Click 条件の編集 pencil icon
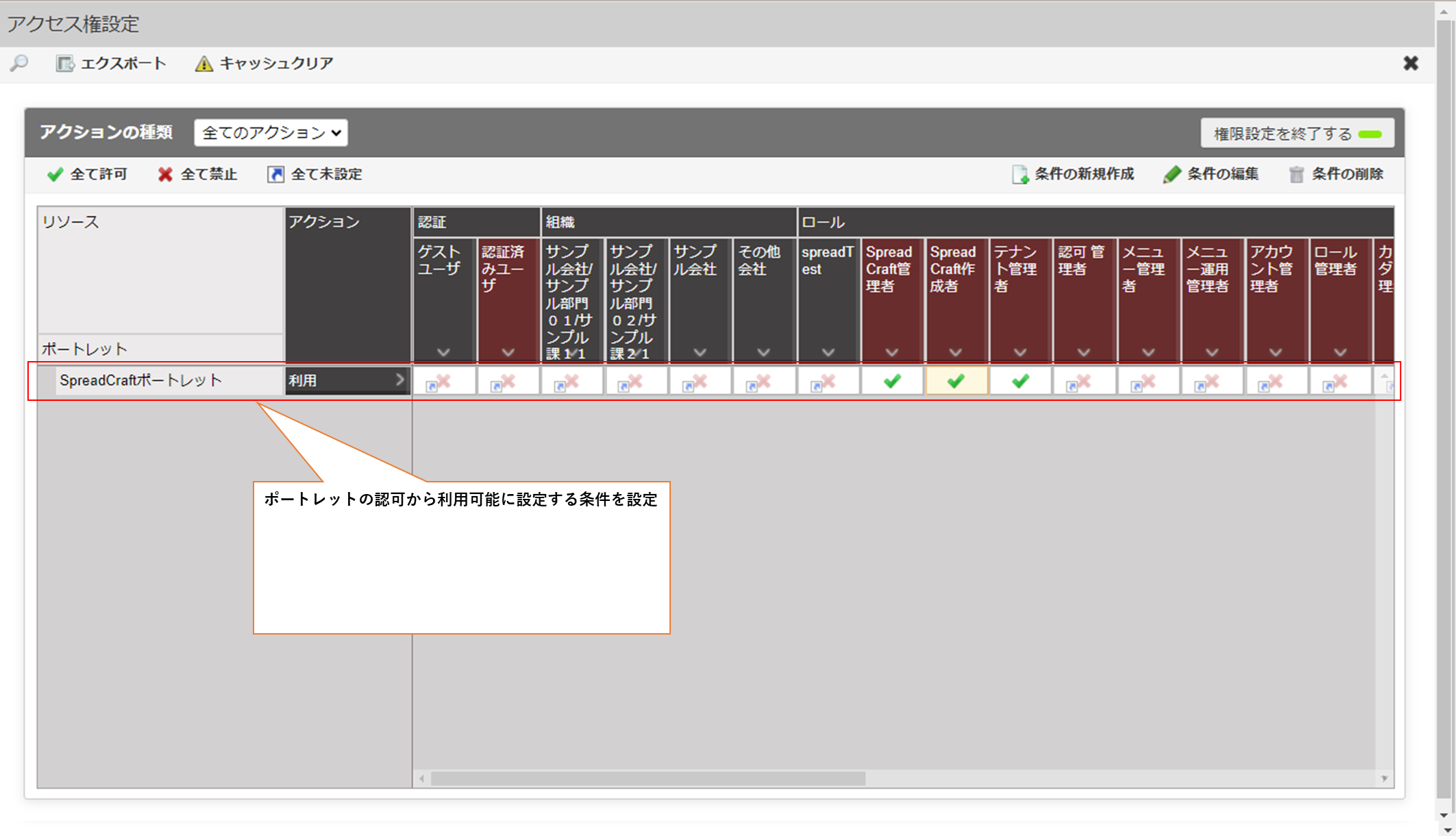The image size is (1456, 836). point(1172,175)
